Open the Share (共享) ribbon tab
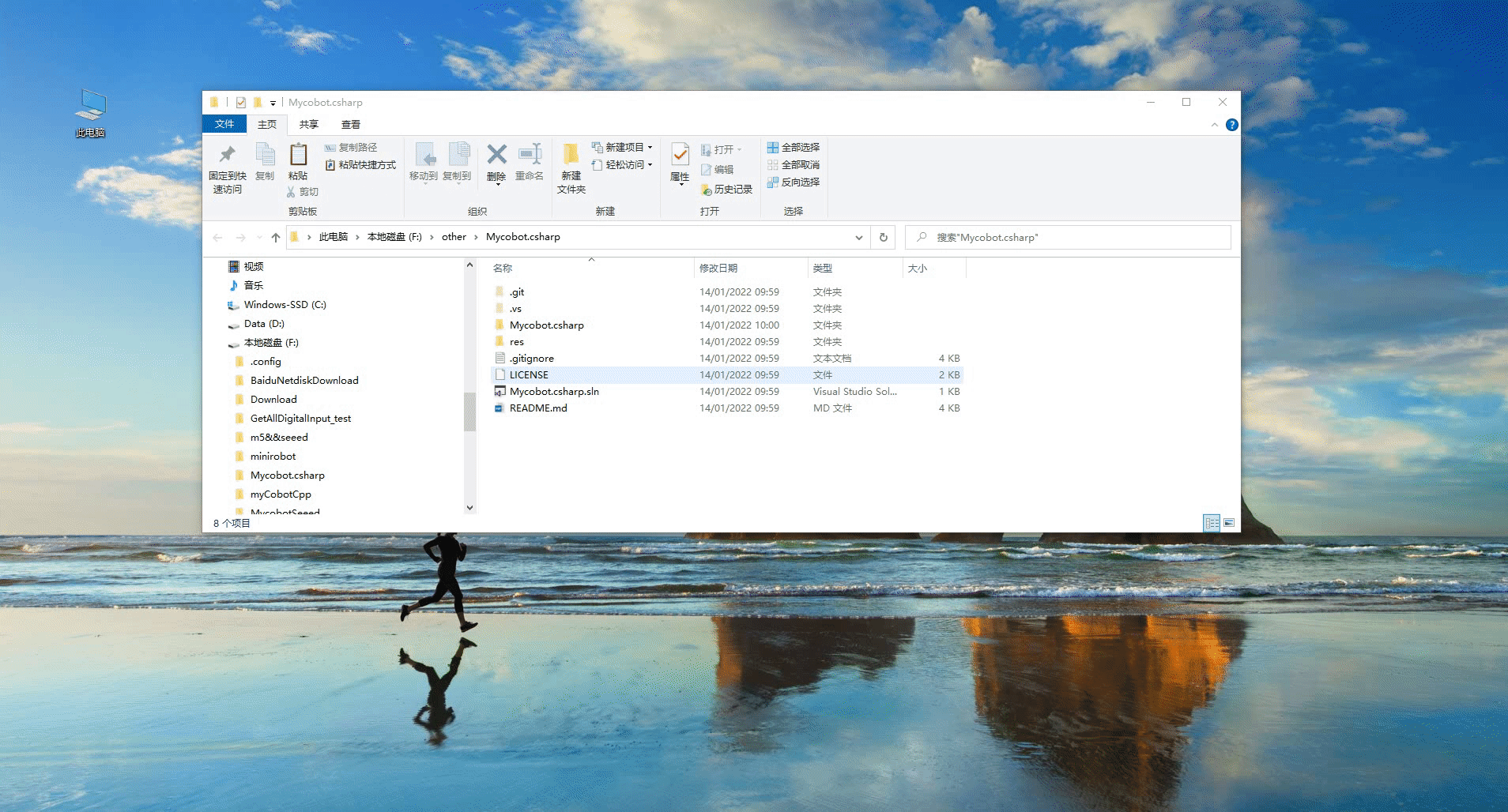The height and width of the screenshot is (812, 1508). click(308, 125)
